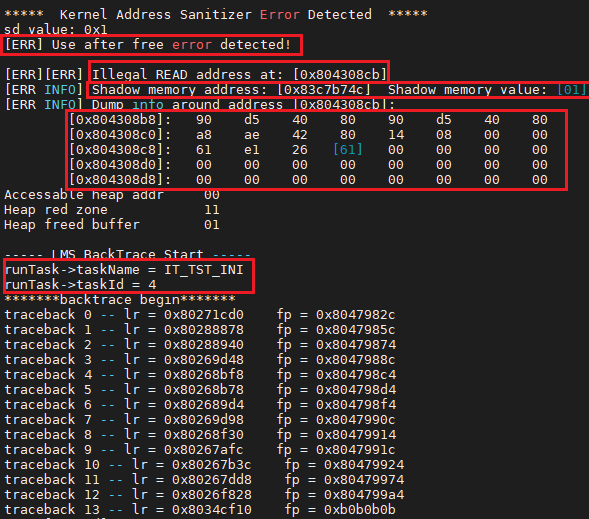This screenshot has height=519, width=589.
Task: Click traceback 2 fp value 0x80479874
Action: [356, 345]
